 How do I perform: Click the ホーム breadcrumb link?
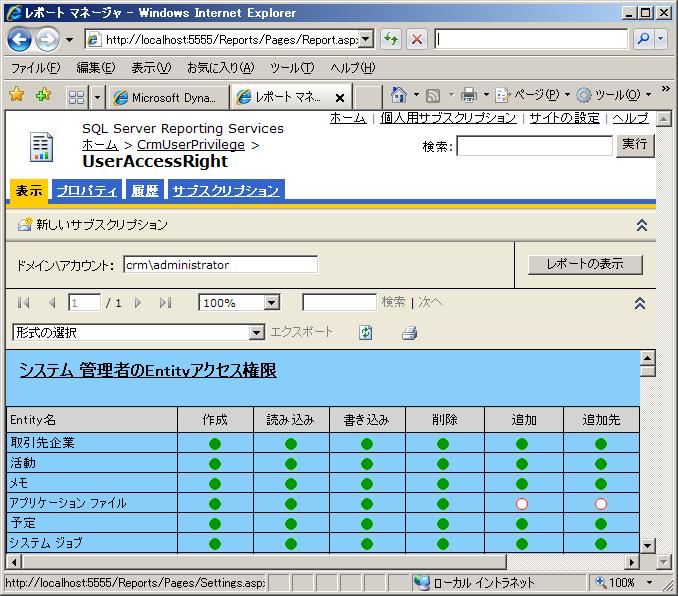coord(100,144)
